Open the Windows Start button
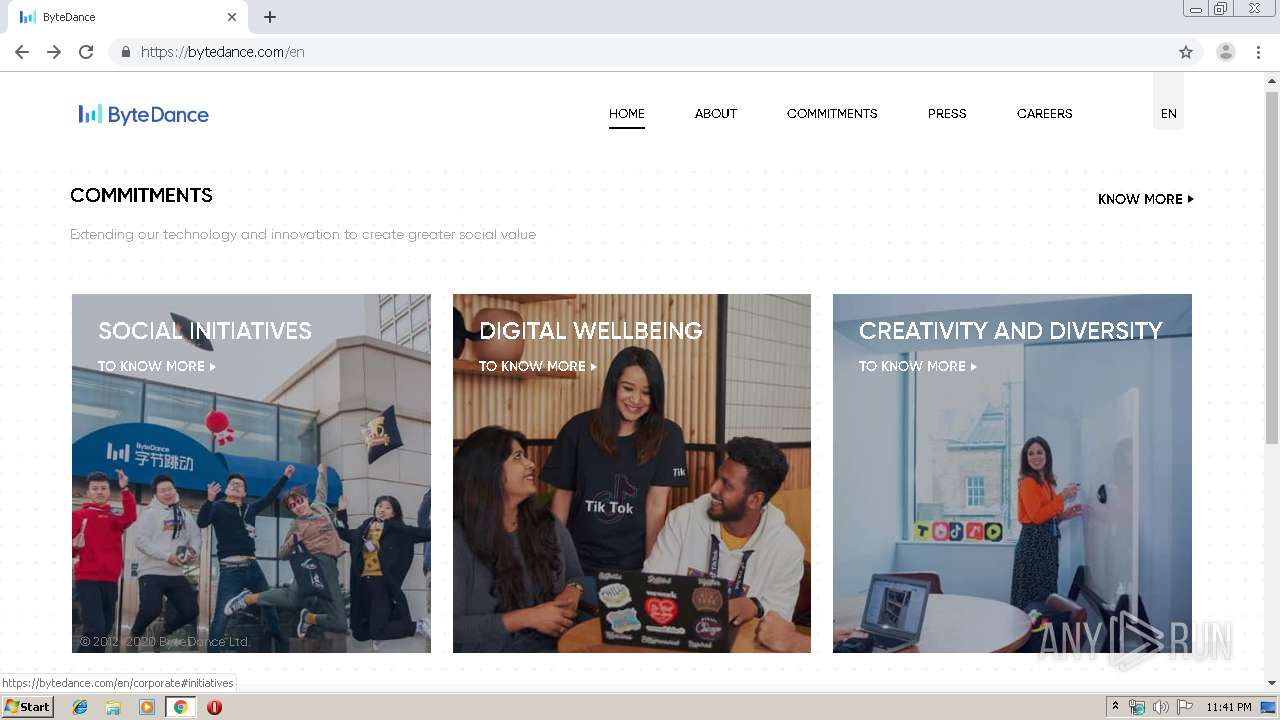1280x720 pixels. 27,707
